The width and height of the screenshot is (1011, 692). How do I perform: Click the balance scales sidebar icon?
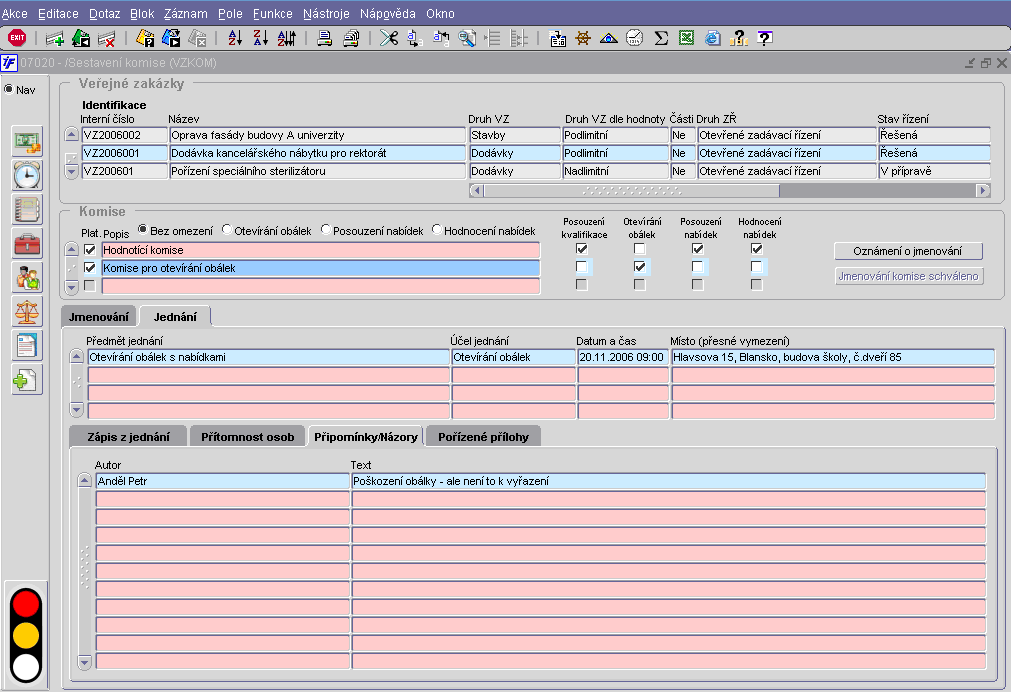27,311
